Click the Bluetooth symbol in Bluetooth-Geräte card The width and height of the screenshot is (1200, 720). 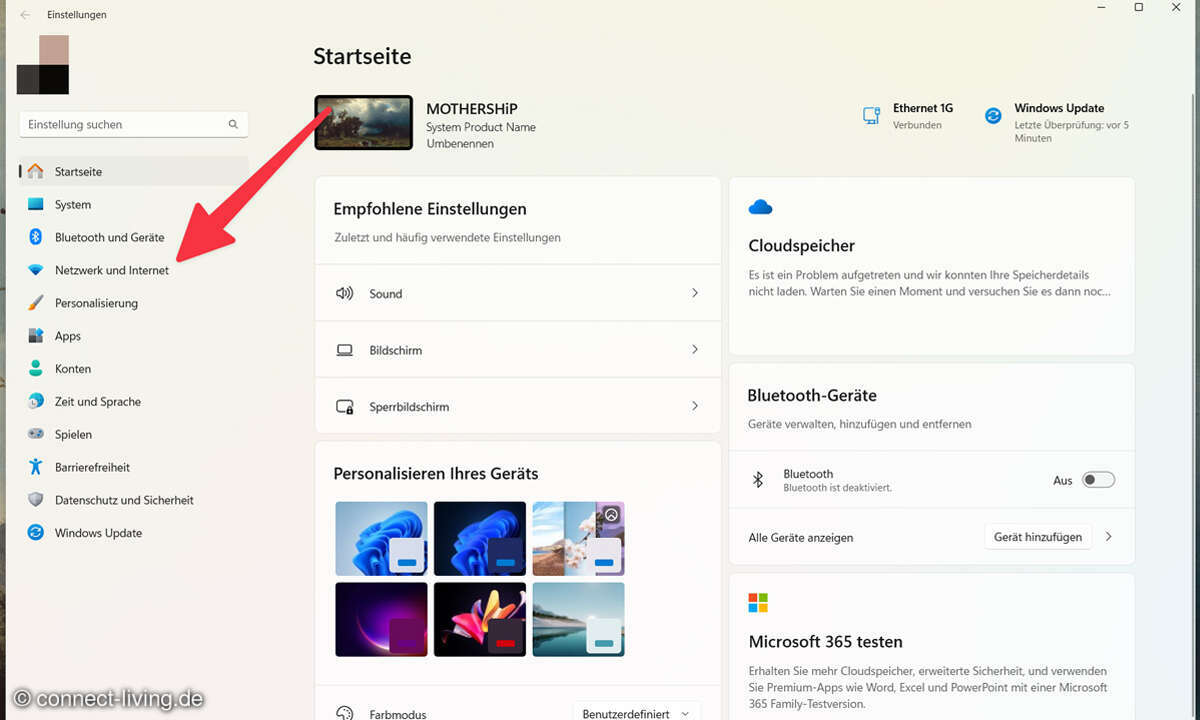758,480
